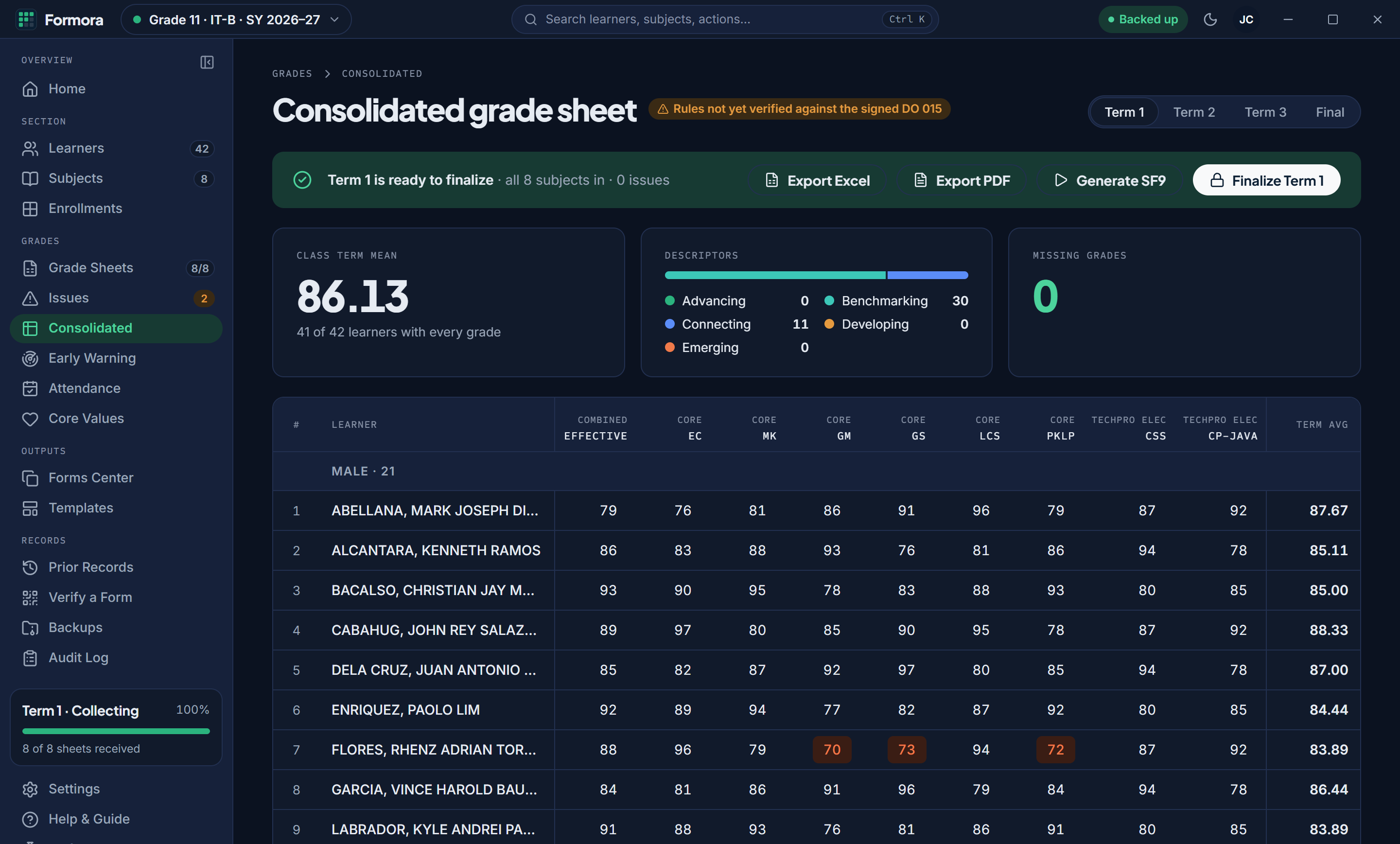Click the Verify a Form QR icon
Image resolution: width=1400 pixels, height=844 pixels.
click(x=30, y=598)
